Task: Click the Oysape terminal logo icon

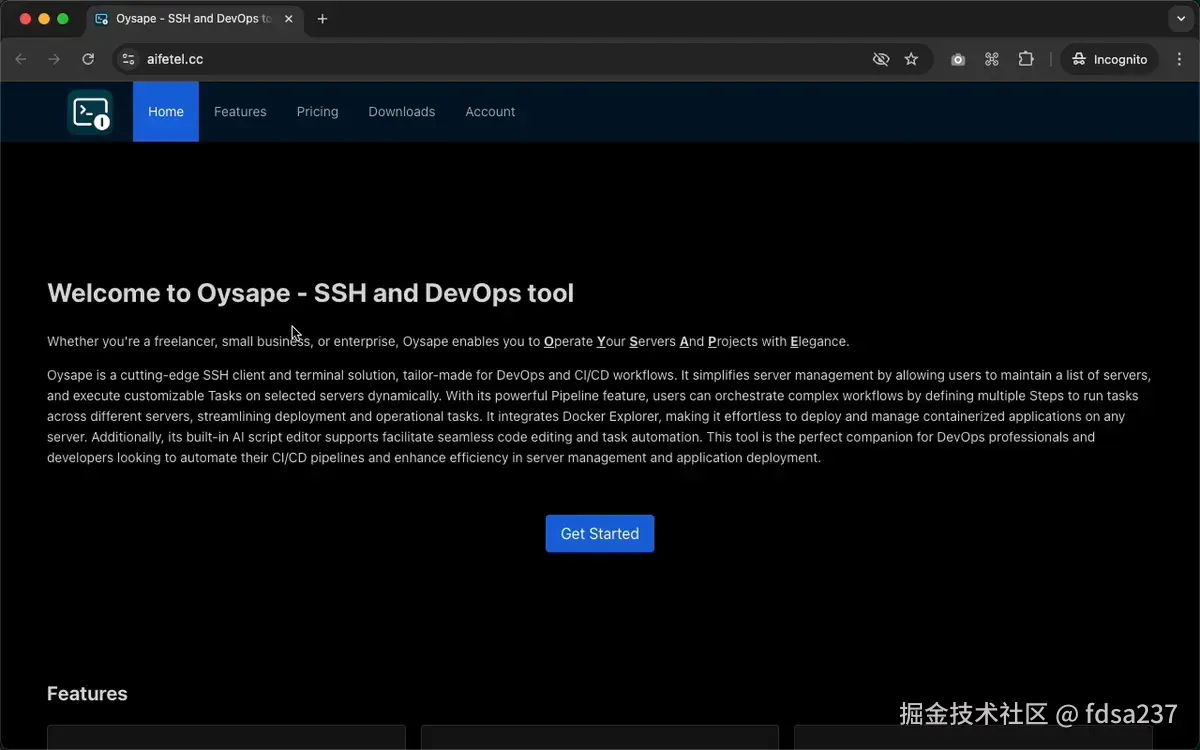Action: click(90, 112)
